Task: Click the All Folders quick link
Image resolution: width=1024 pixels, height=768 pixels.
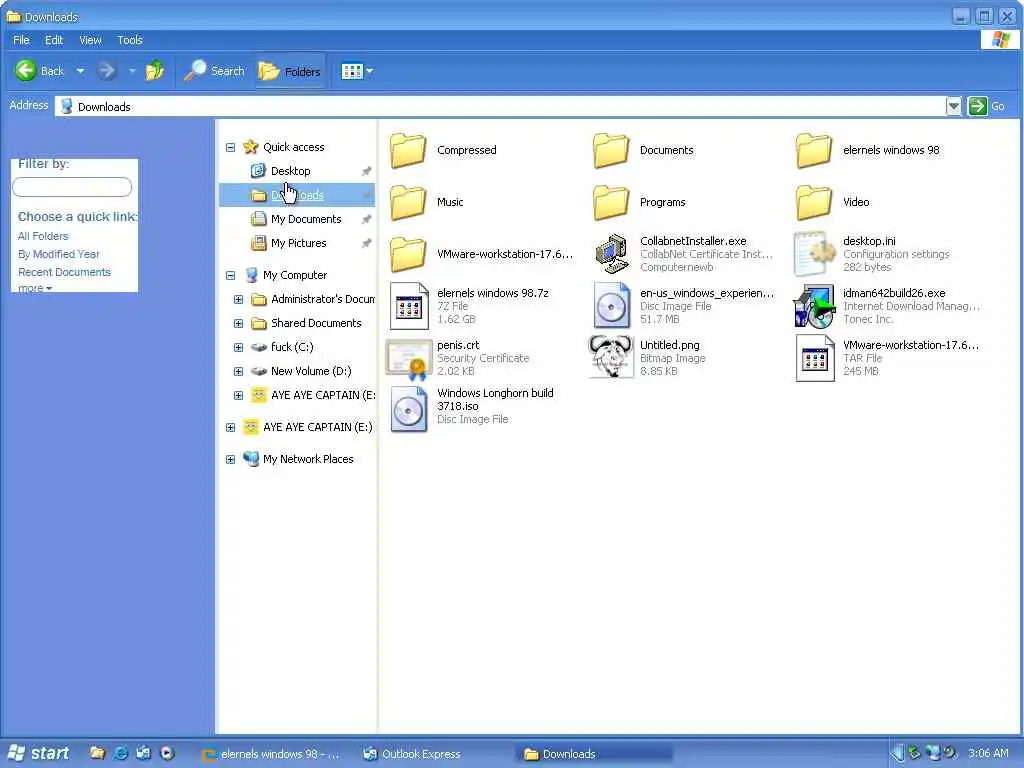Action: [43, 236]
